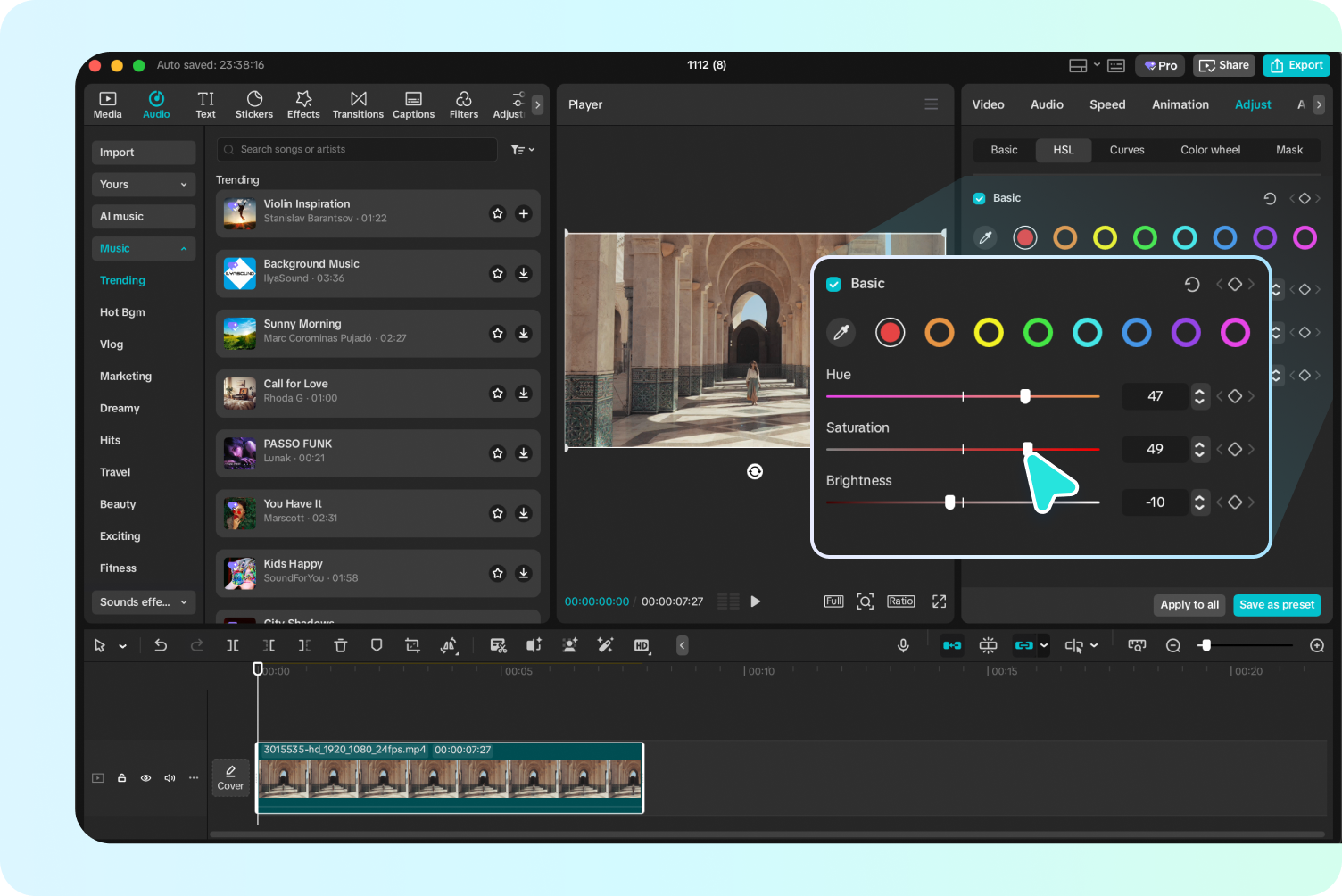
Task: Open the voiceover recording tool
Action: click(903, 645)
